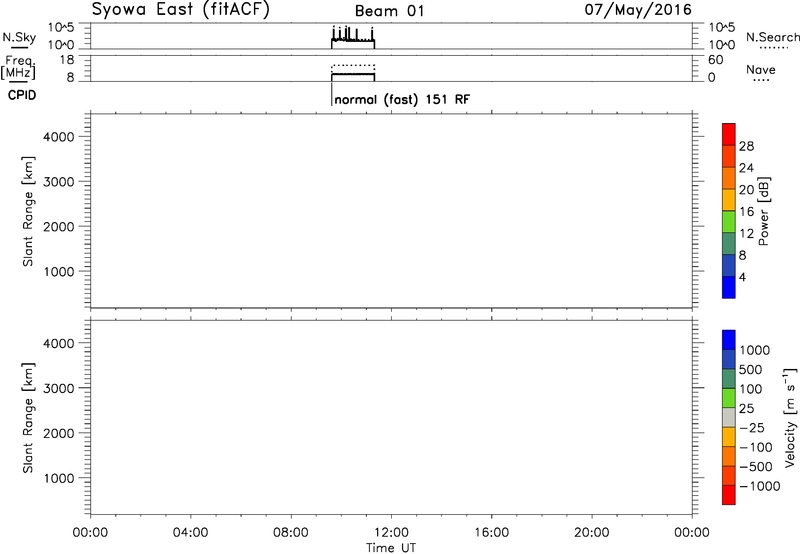Click the '04:00' time tick label

[190, 533]
